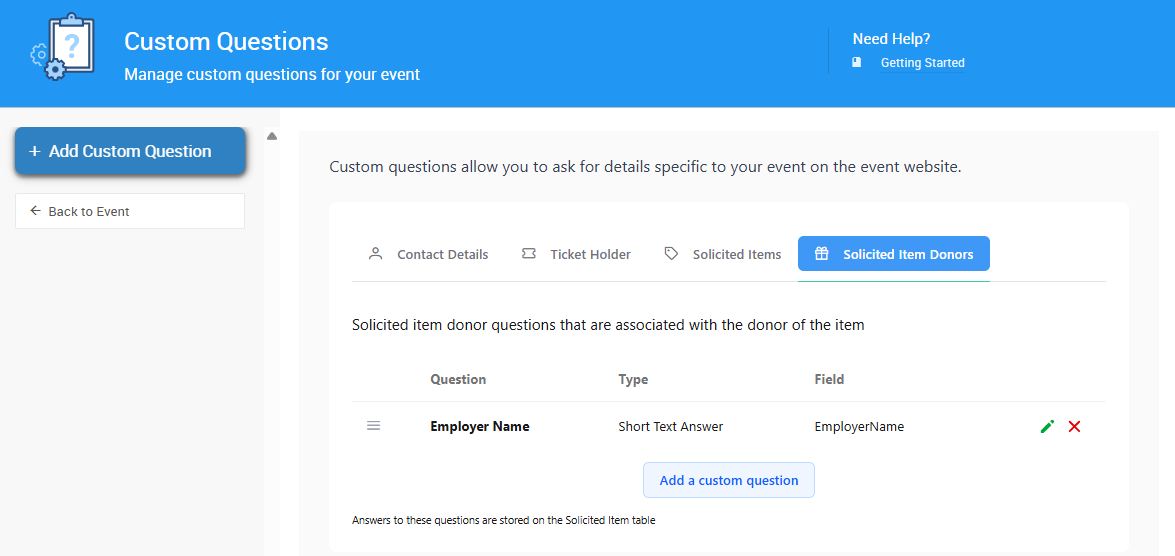Open the Ticket Holder tab
1175x556 pixels.
coord(576,254)
